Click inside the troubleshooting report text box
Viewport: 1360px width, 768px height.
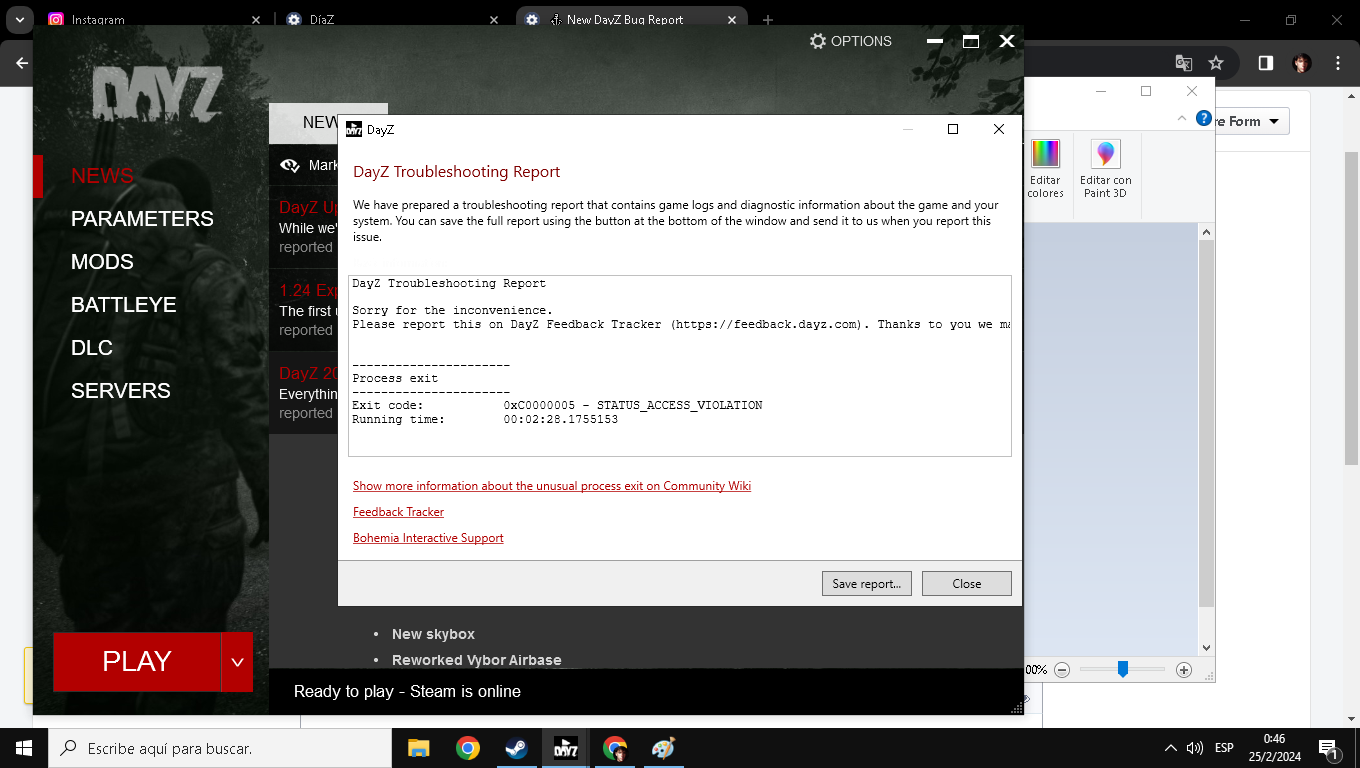[680, 366]
